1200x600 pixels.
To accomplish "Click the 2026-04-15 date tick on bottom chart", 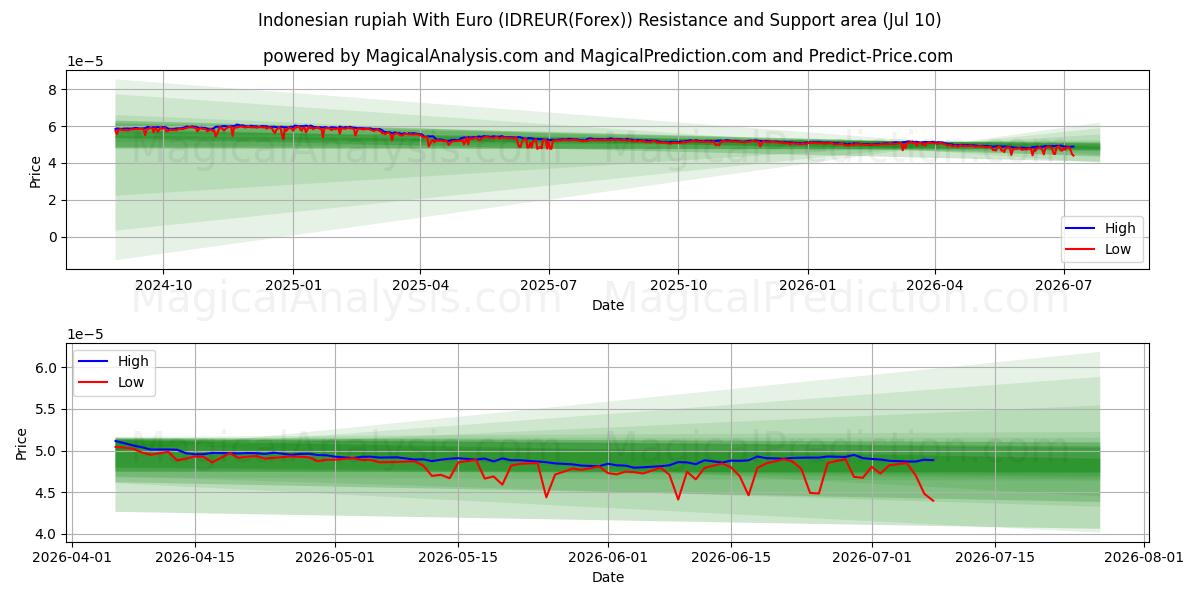I will click(x=195, y=557).
